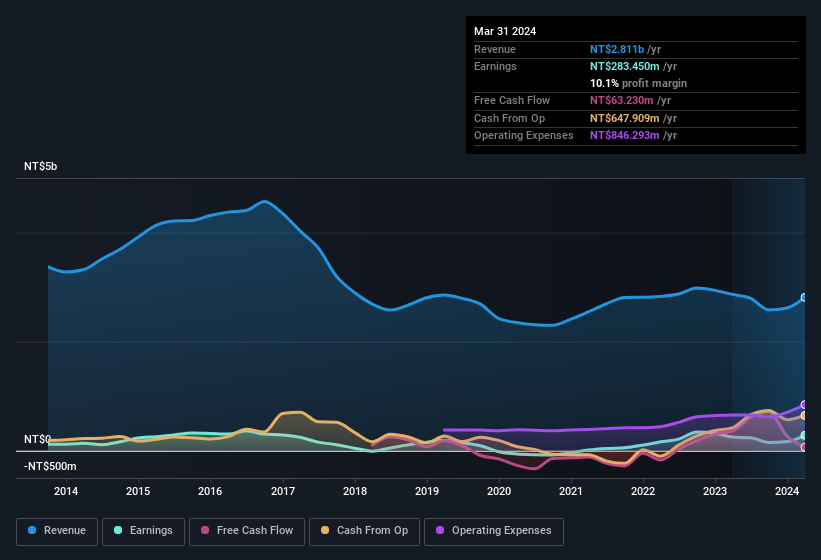This screenshot has height=560, width=821.
Task: Click the 2018 x-axis label
Action: pos(355,491)
